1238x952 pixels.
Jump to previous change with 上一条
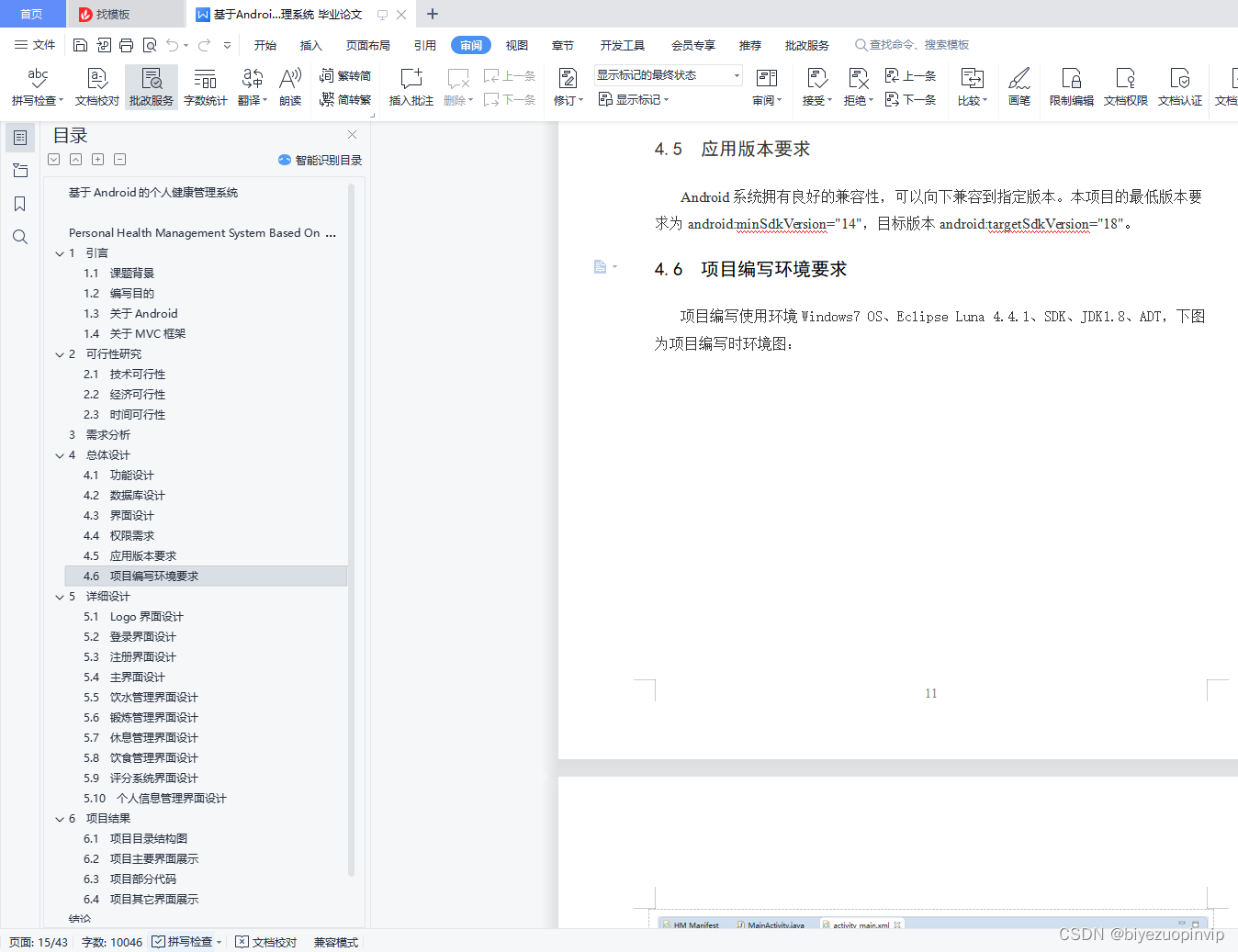pos(910,75)
